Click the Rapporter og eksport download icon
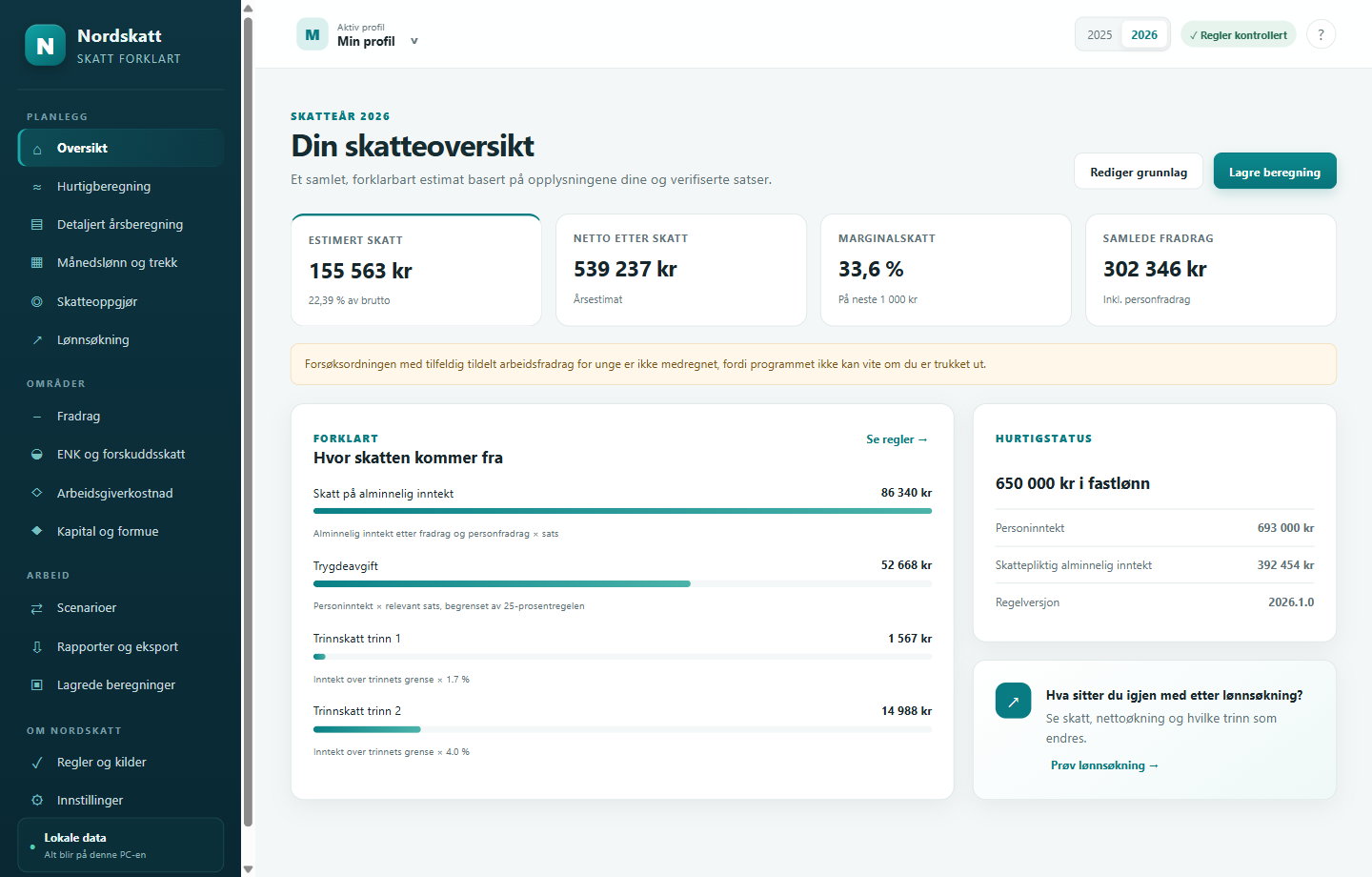Viewport: 1372px width, 877px height. (37, 646)
